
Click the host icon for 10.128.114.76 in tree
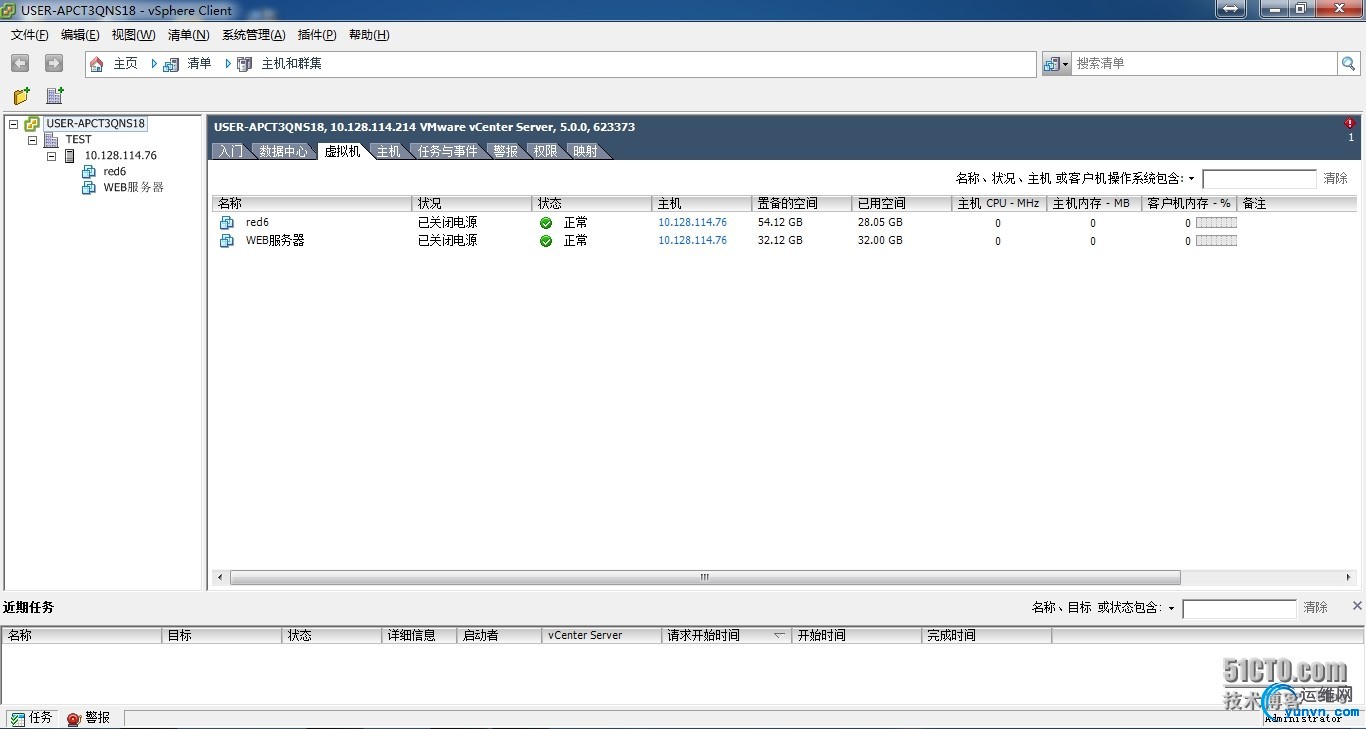tap(70, 156)
